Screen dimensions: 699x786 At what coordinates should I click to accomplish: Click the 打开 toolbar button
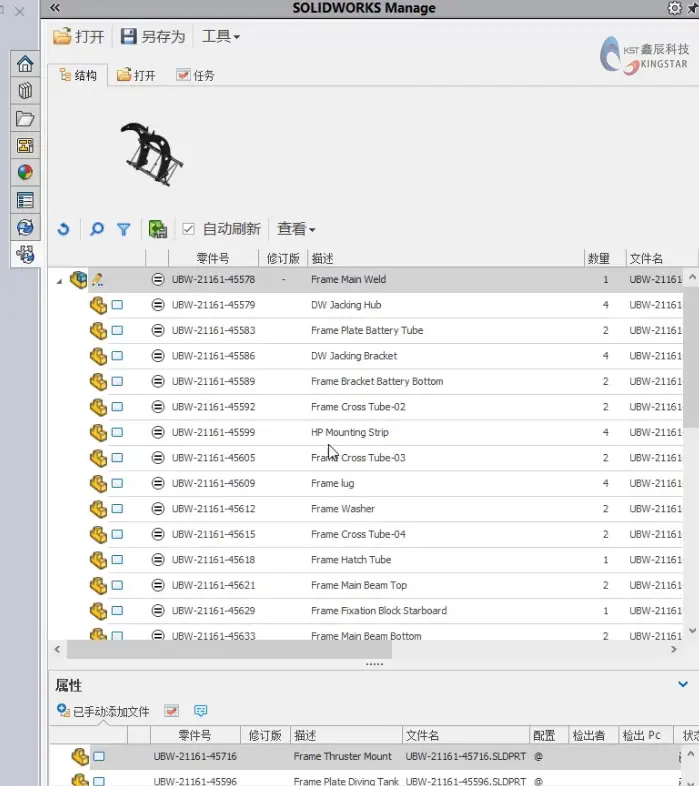click(79, 37)
